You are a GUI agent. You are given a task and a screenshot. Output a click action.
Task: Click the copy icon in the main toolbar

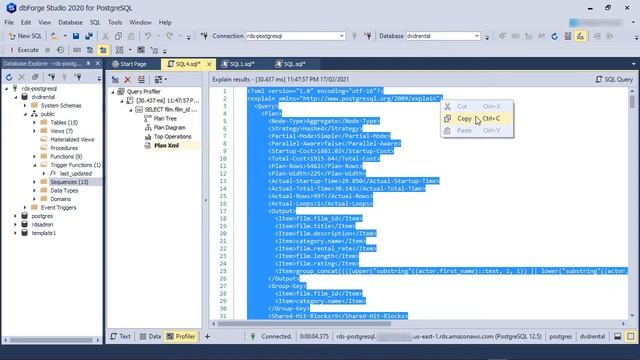pyautogui.click(x=118, y=36)
